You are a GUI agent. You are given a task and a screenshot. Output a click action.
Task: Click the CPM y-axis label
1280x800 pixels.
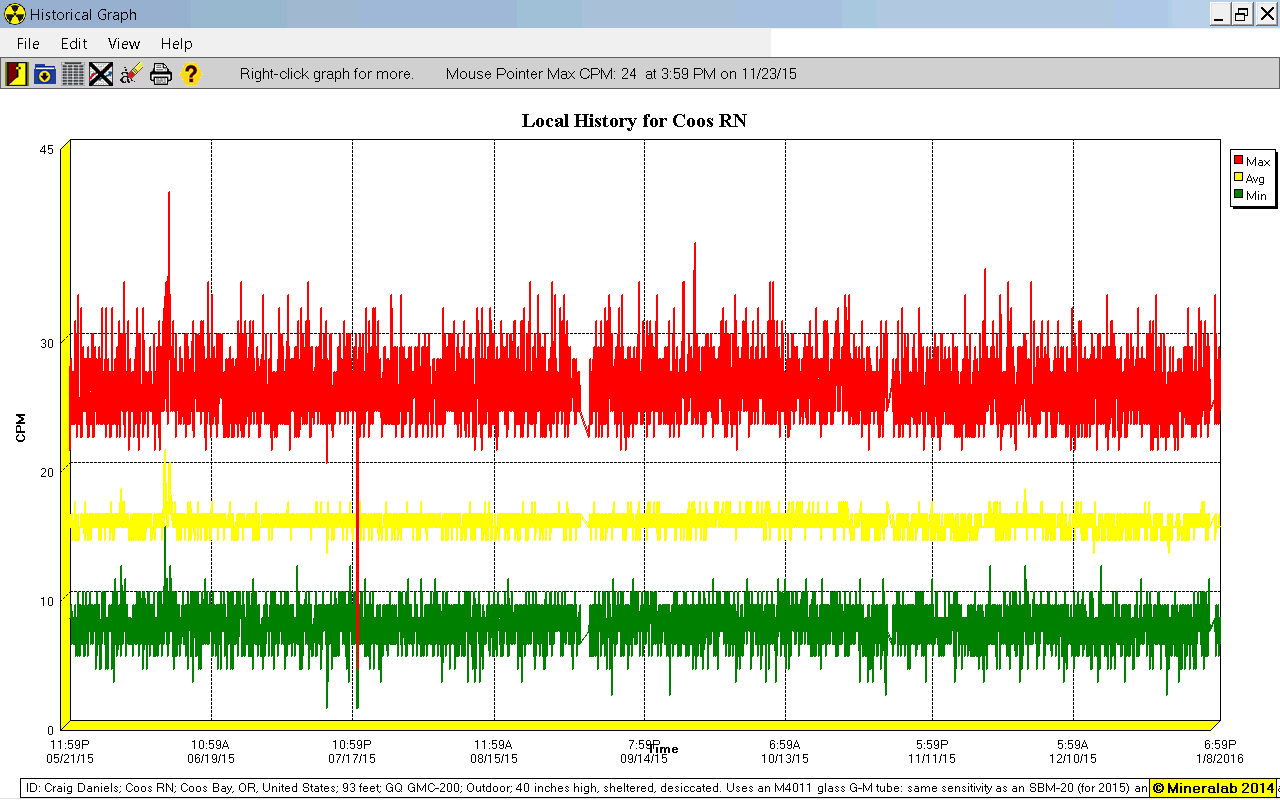point(20,427)
